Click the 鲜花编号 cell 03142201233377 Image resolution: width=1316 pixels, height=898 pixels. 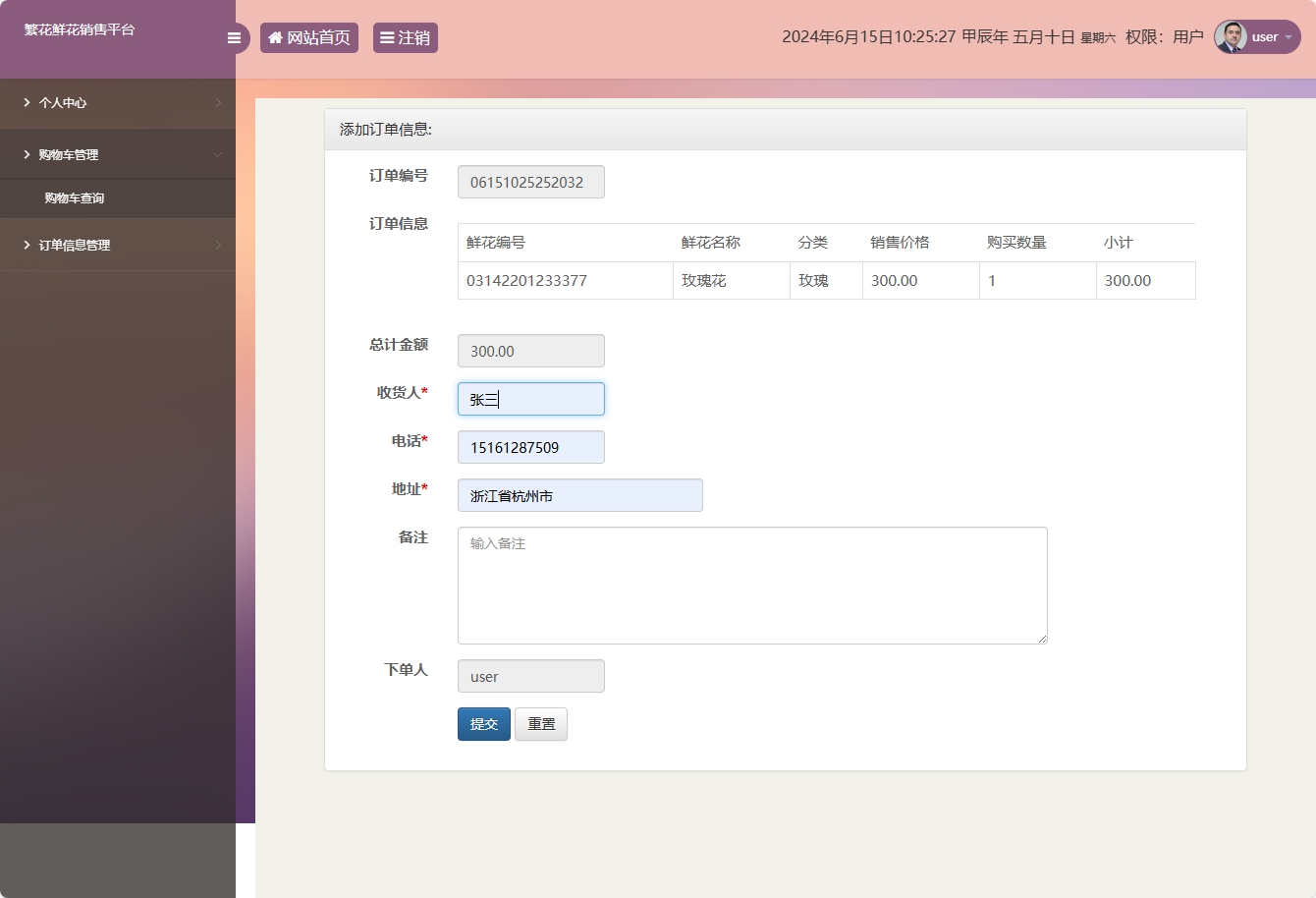point(526,281)
